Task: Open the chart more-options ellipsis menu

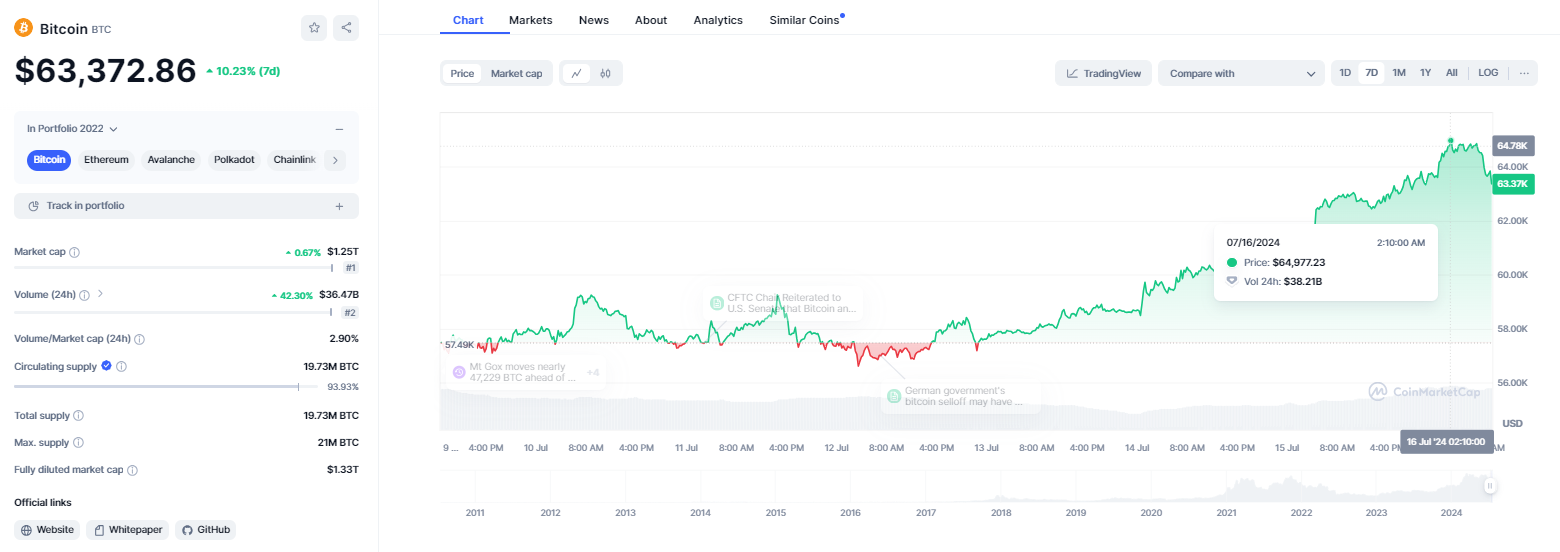Action: pyautogui.click(x=1523, y=73)
